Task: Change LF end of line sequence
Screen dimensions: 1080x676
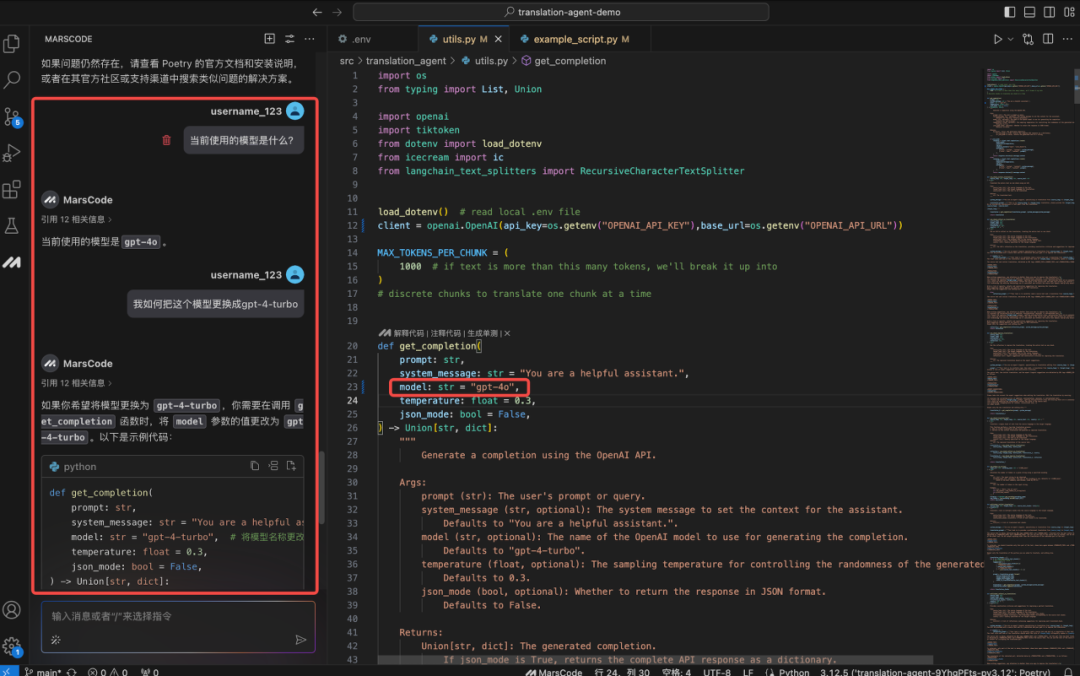Action: (747, 672)
